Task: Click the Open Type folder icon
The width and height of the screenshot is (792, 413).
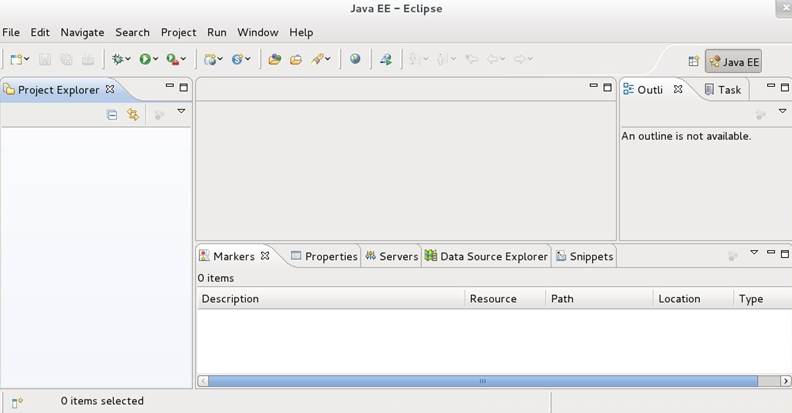Action: (x=274, y=60)
